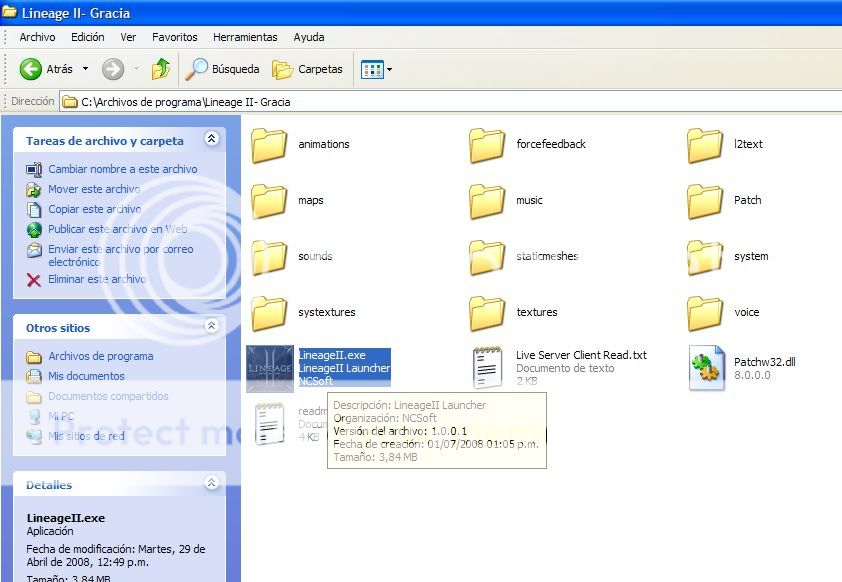Click the address bar path field
Image resolution: width=842 pixels, height=582 pixels.
tap(451, 101)
